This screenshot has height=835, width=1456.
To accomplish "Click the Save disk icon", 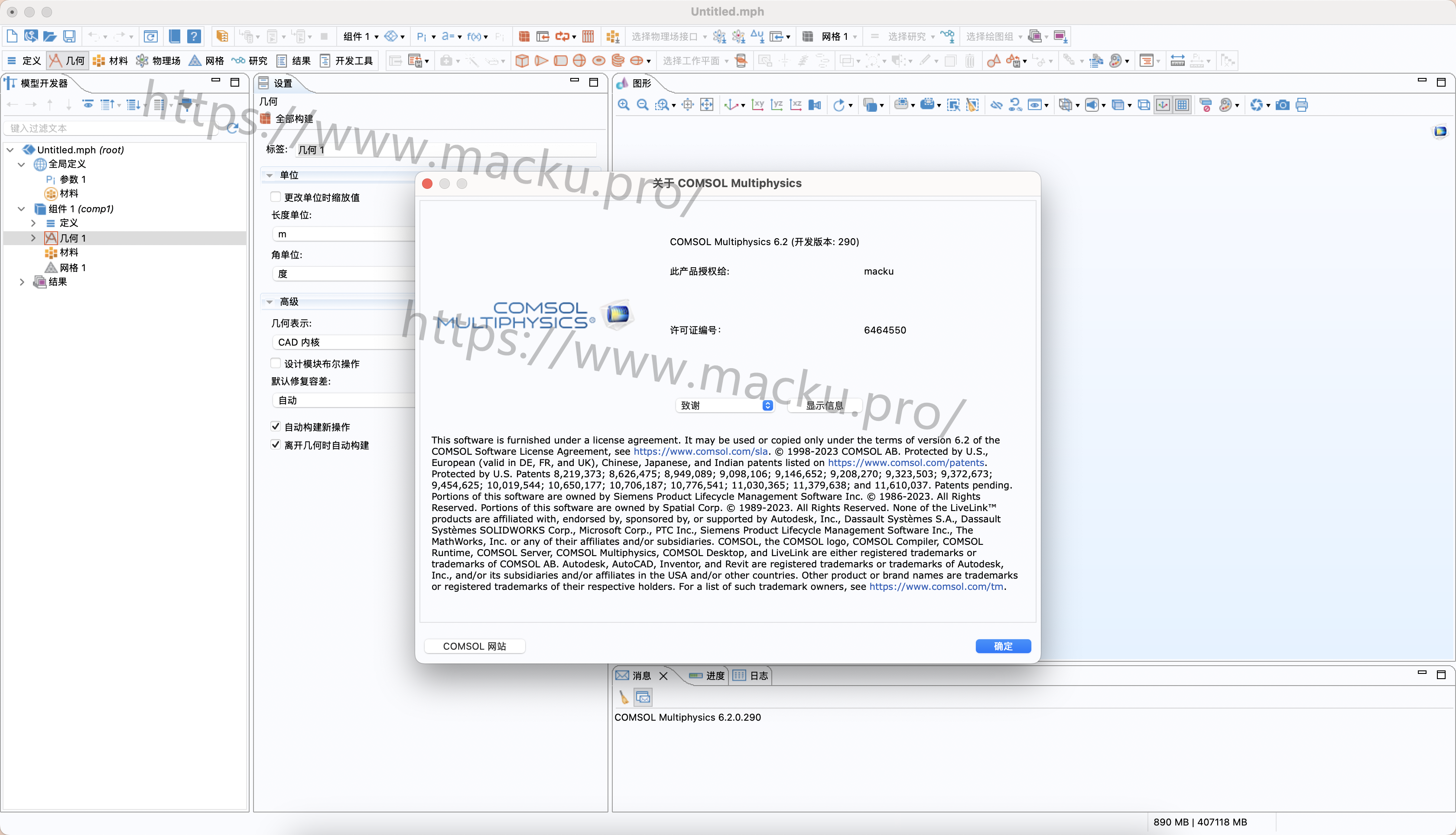I will click(x=69, y=36).
